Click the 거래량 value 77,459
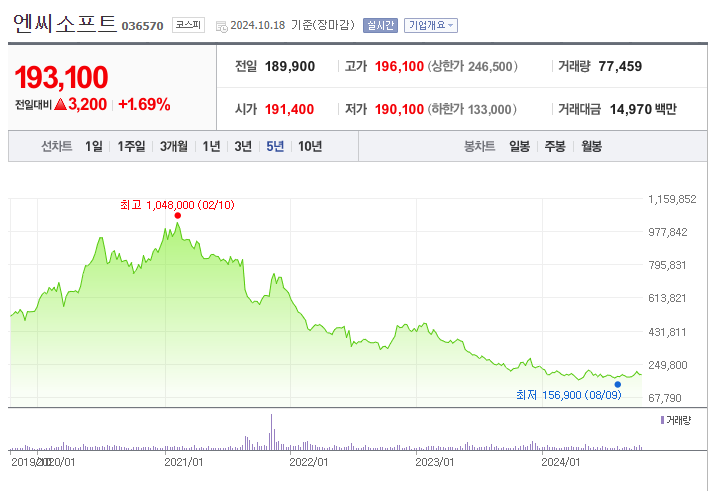 (x=620, y=66)
